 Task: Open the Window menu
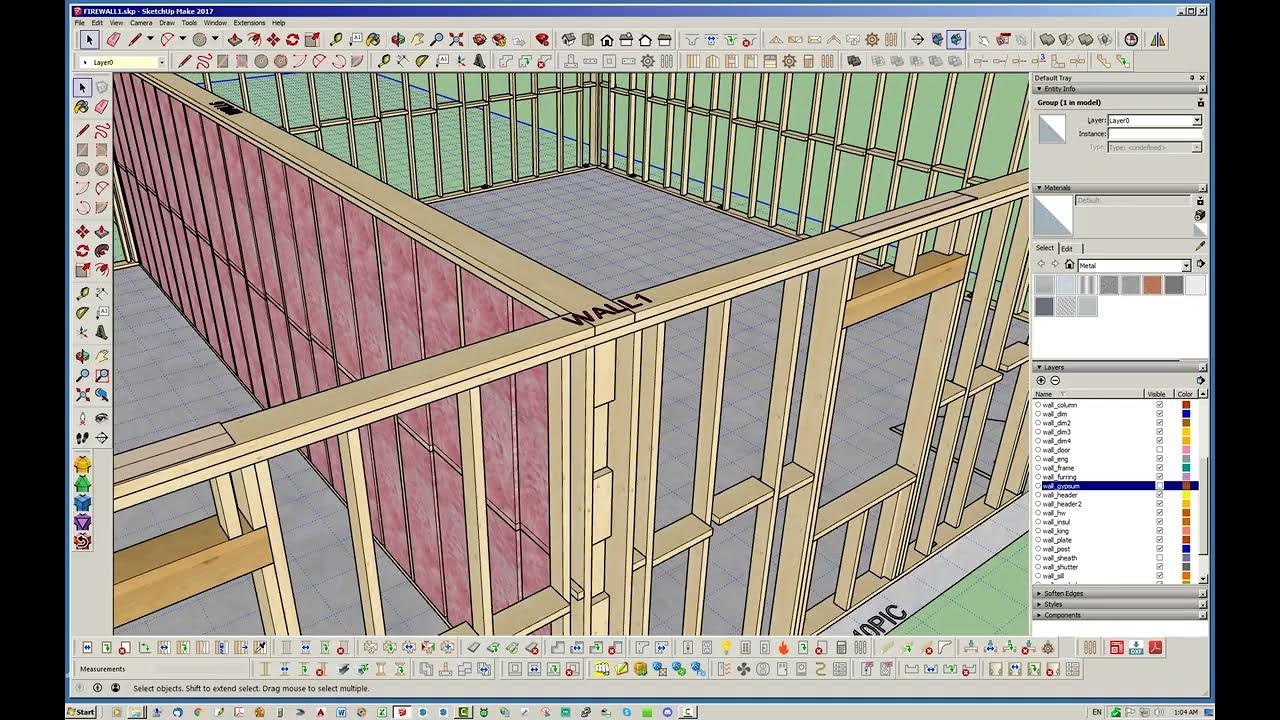point(215,22)
